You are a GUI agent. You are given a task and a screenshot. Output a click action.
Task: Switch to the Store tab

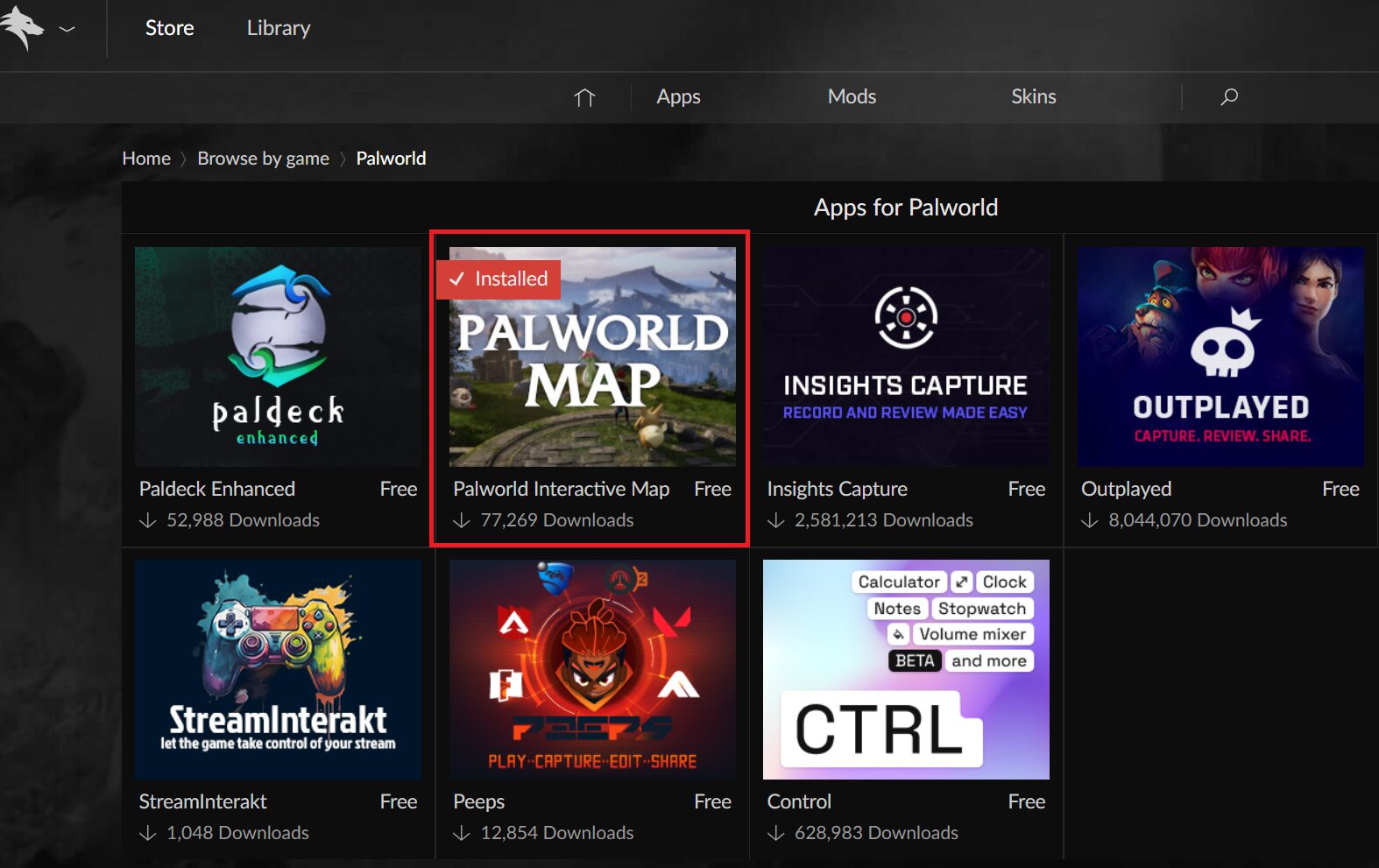click(x=170, y=28)
